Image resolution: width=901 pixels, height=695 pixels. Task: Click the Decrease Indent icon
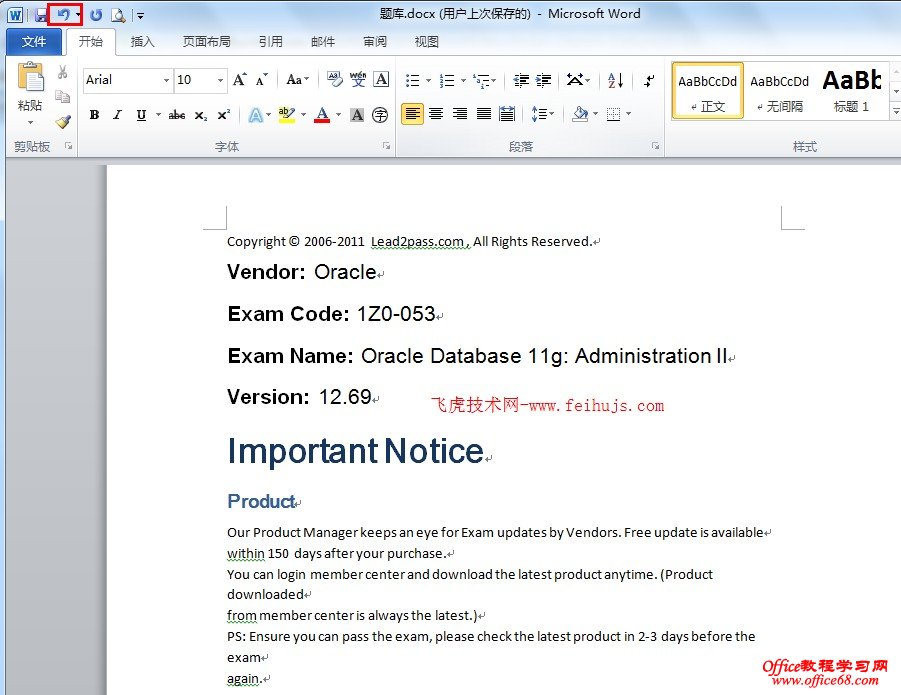[521, 80]
